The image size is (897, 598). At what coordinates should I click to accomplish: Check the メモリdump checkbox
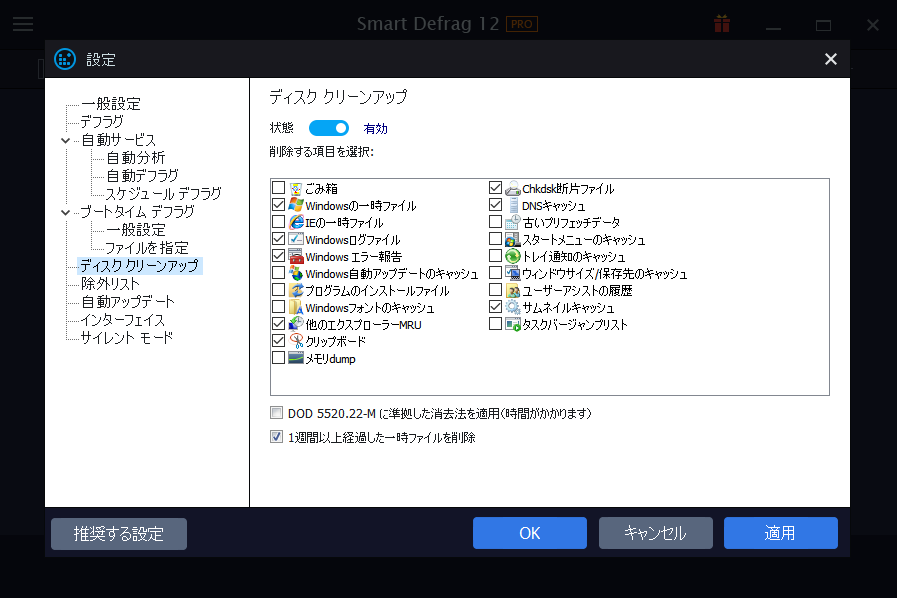click(279, 358)
